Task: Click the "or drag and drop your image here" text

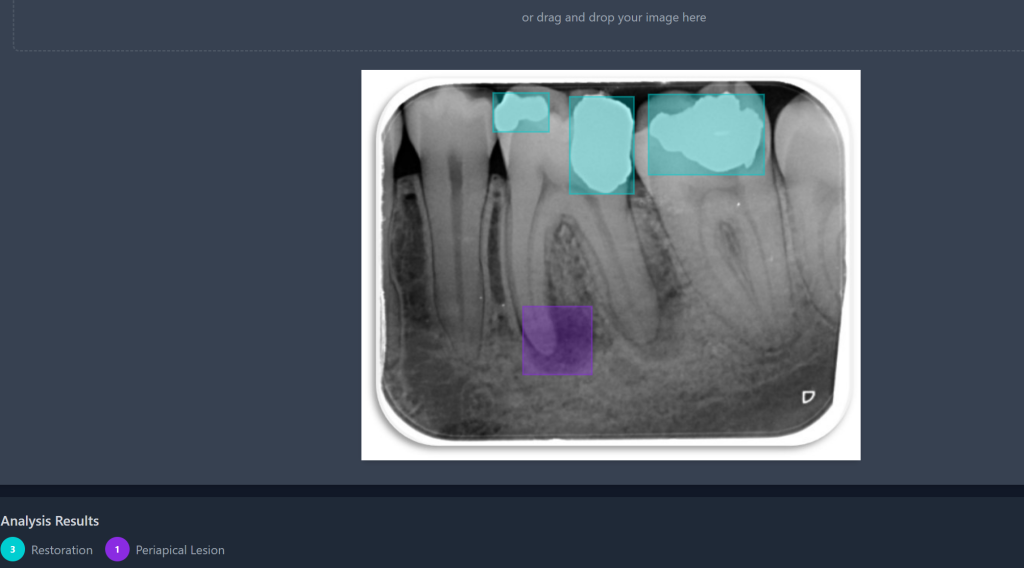Action: point(613,17)
